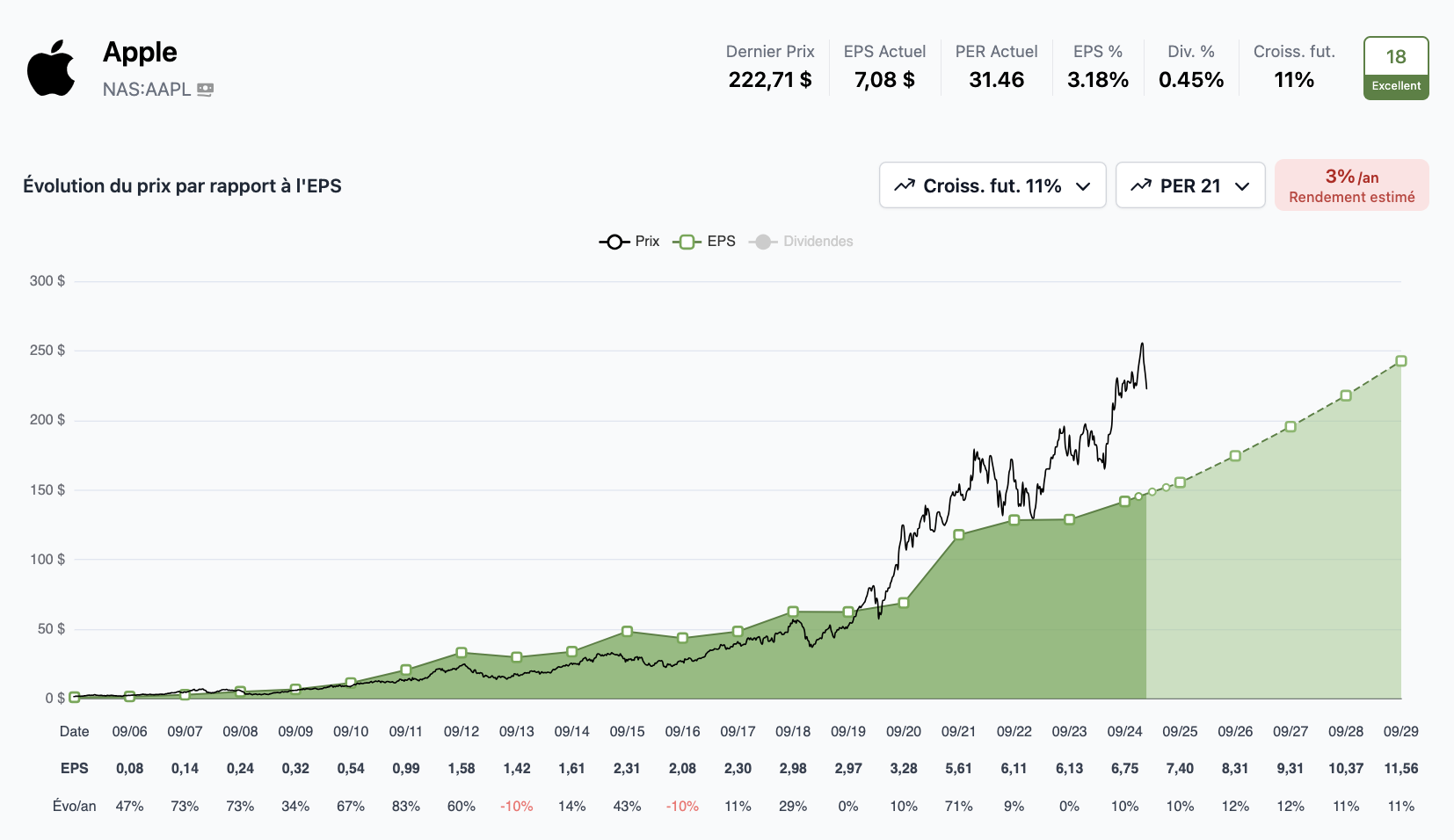1454x840 pixels.
Task: Click the Apple logo icon
Action: [x=51, y=68]
